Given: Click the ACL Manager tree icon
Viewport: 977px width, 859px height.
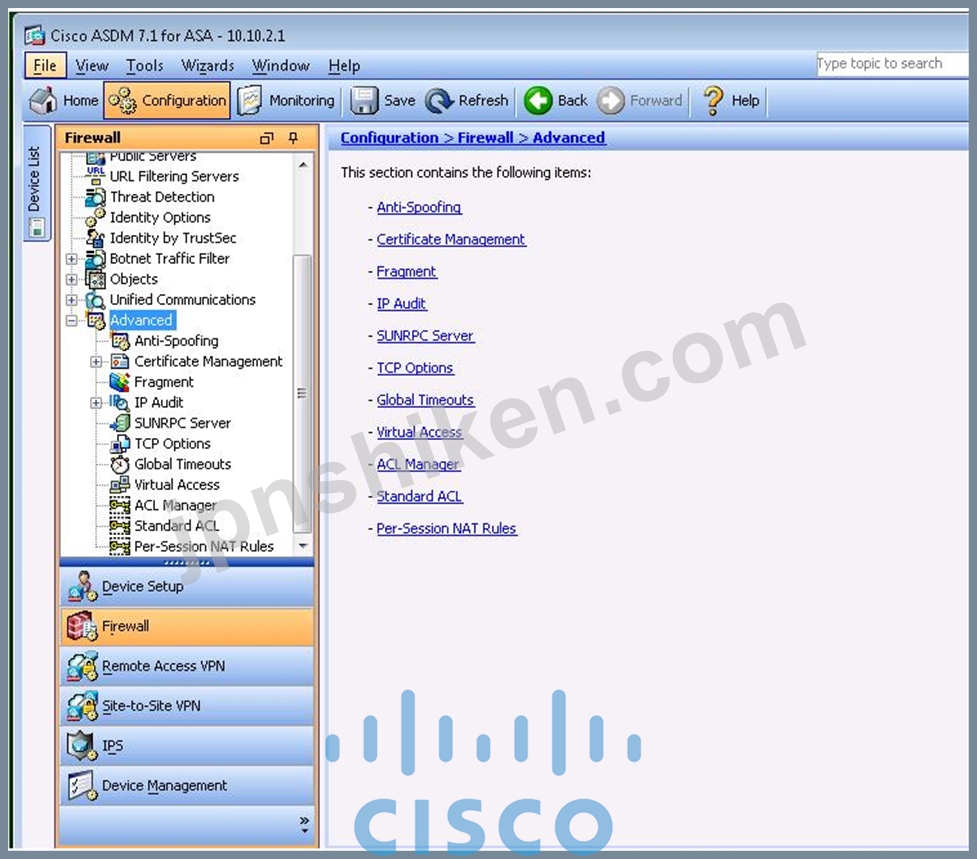Looking at the screenshot, I should (120, 505).
